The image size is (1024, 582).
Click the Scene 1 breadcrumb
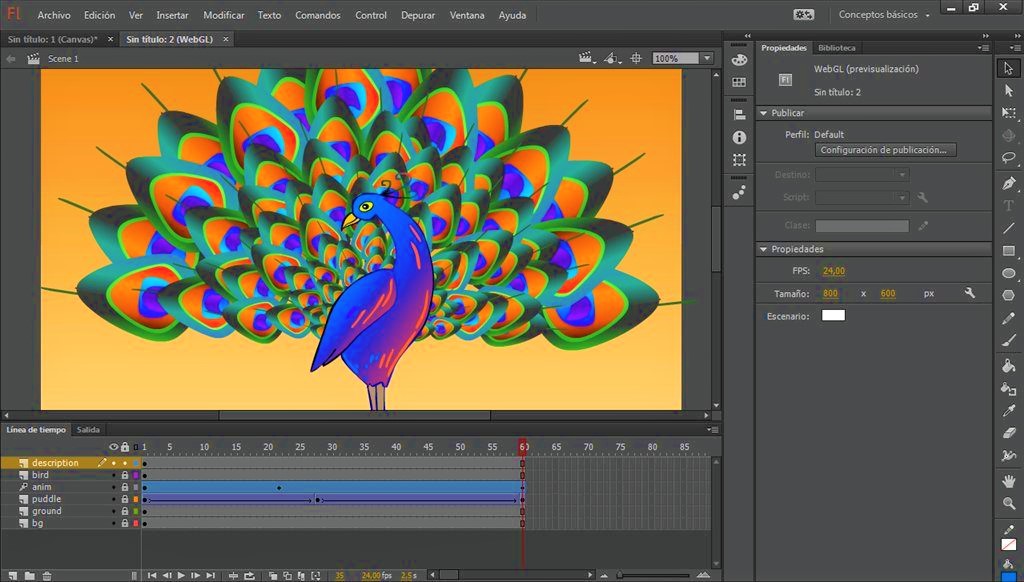click(x=62, y=58)
